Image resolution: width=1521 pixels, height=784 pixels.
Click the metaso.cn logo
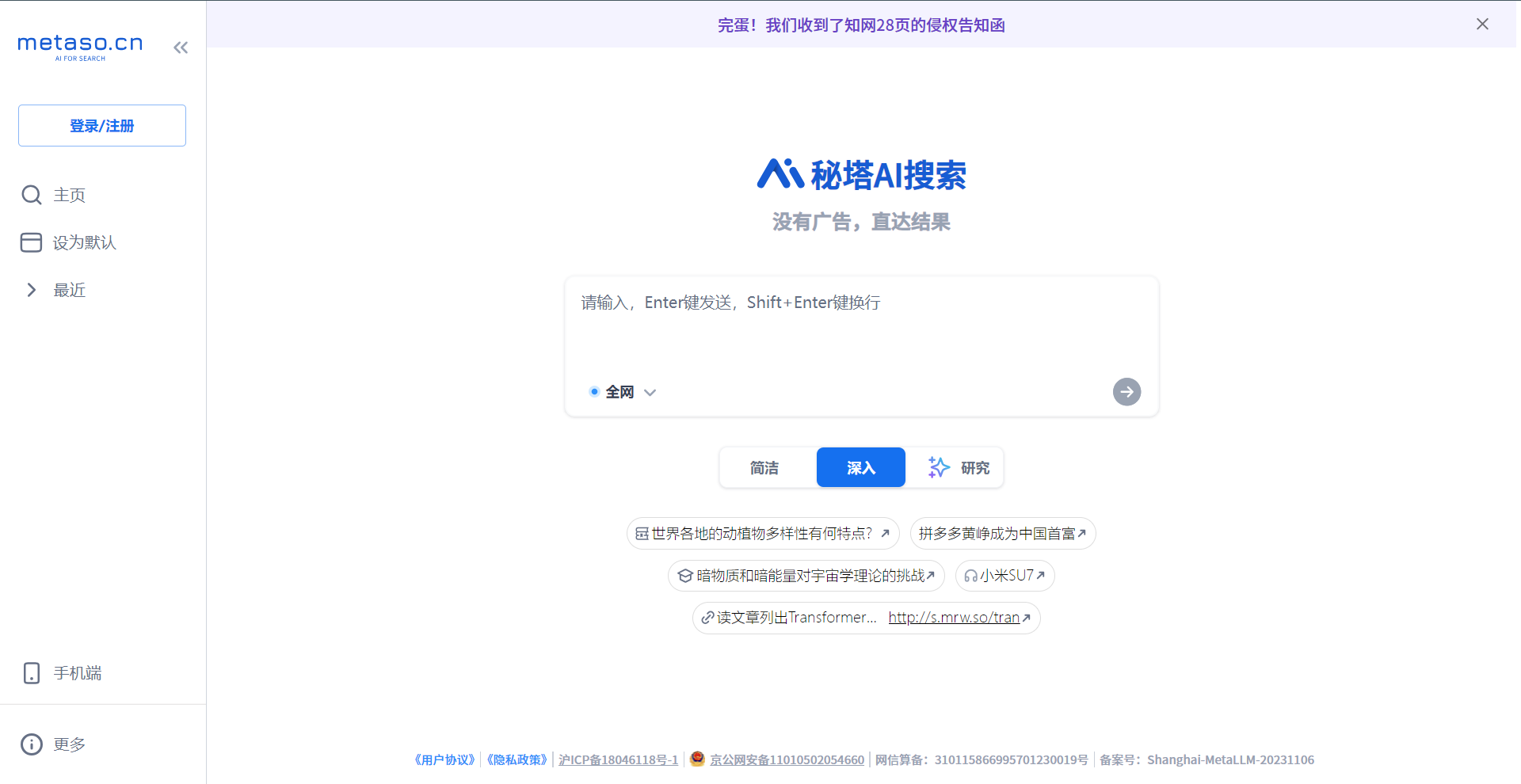click(x=80, y=47)
